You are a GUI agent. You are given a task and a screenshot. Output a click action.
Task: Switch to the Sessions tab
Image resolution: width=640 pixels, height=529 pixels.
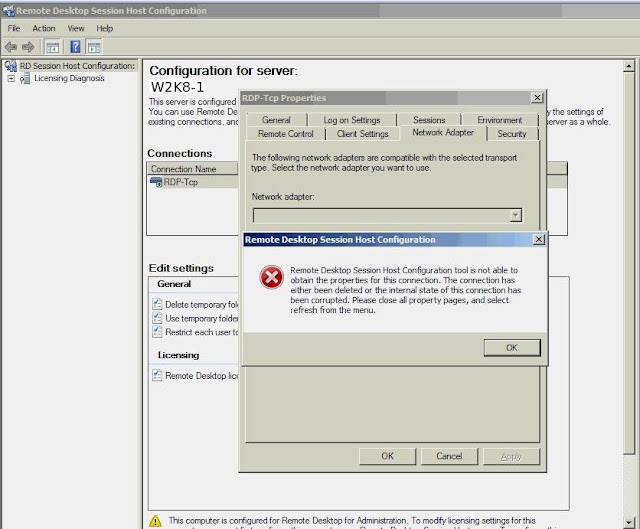click(x=429, y=120)
